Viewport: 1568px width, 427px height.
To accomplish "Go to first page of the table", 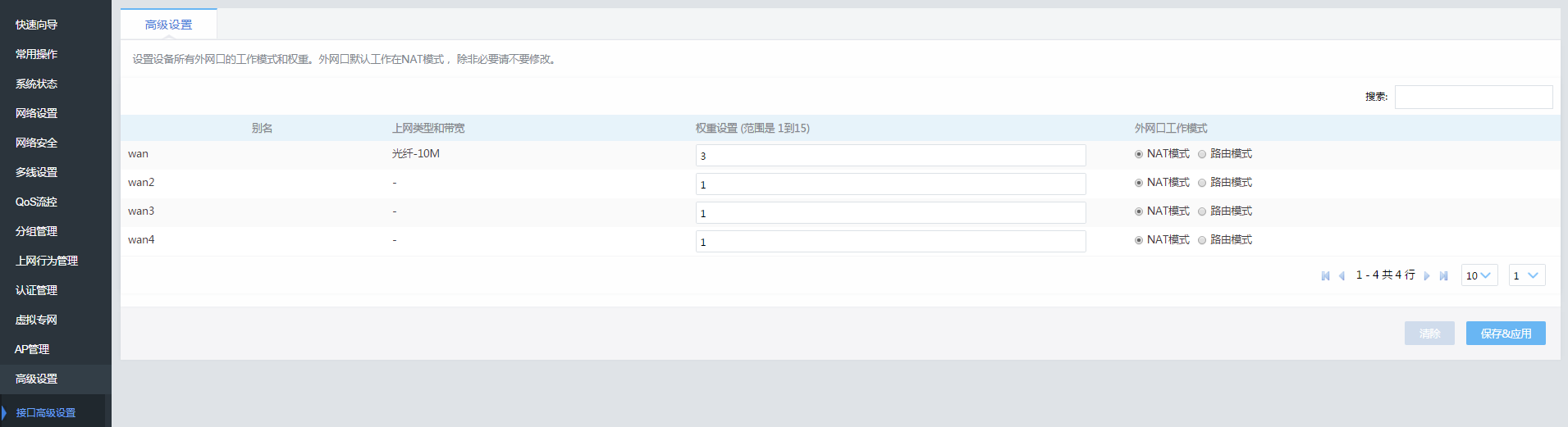I will pyautogui.click(x=1325, y=276).
